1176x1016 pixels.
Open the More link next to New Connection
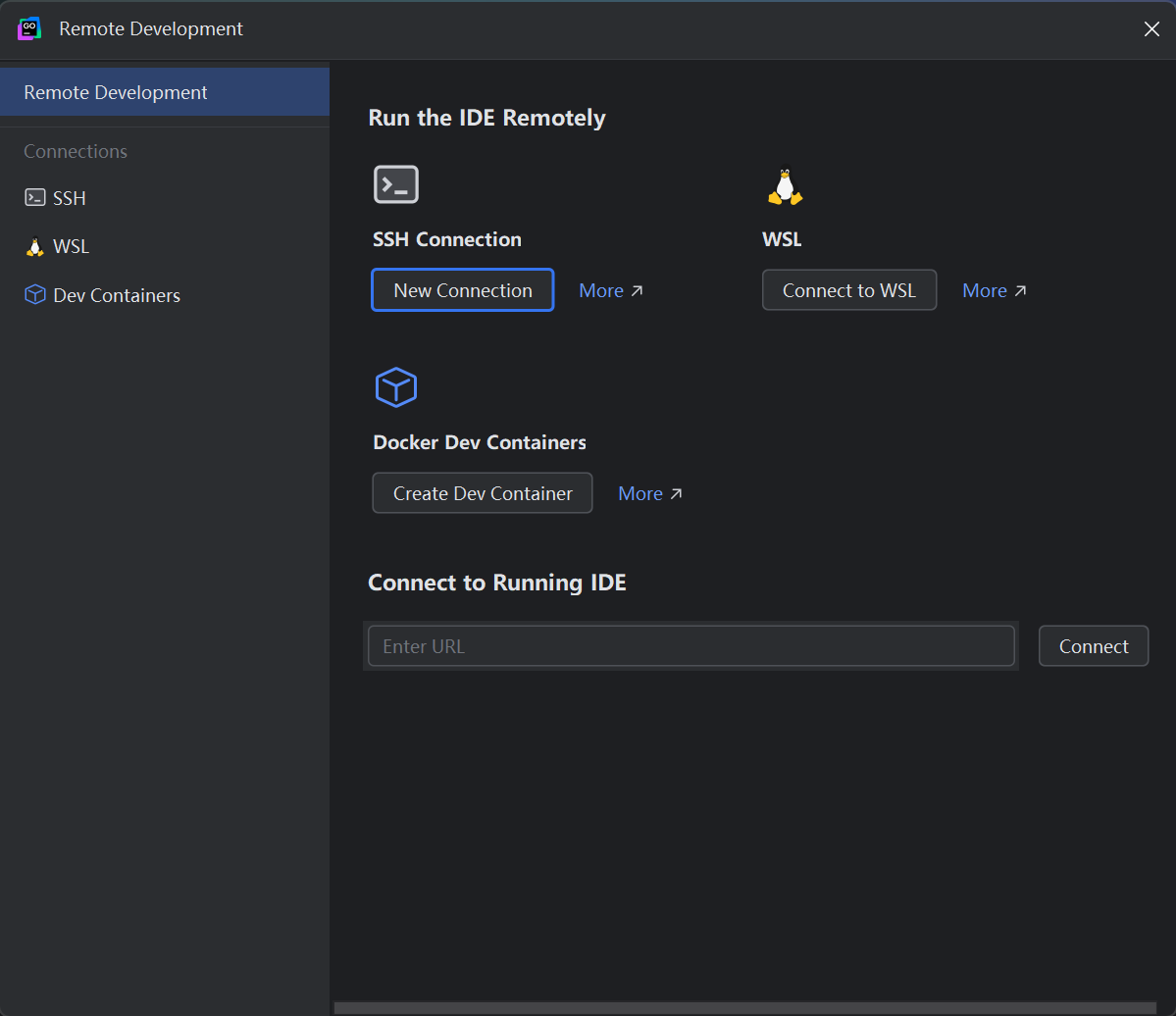[x=601, y=291]
